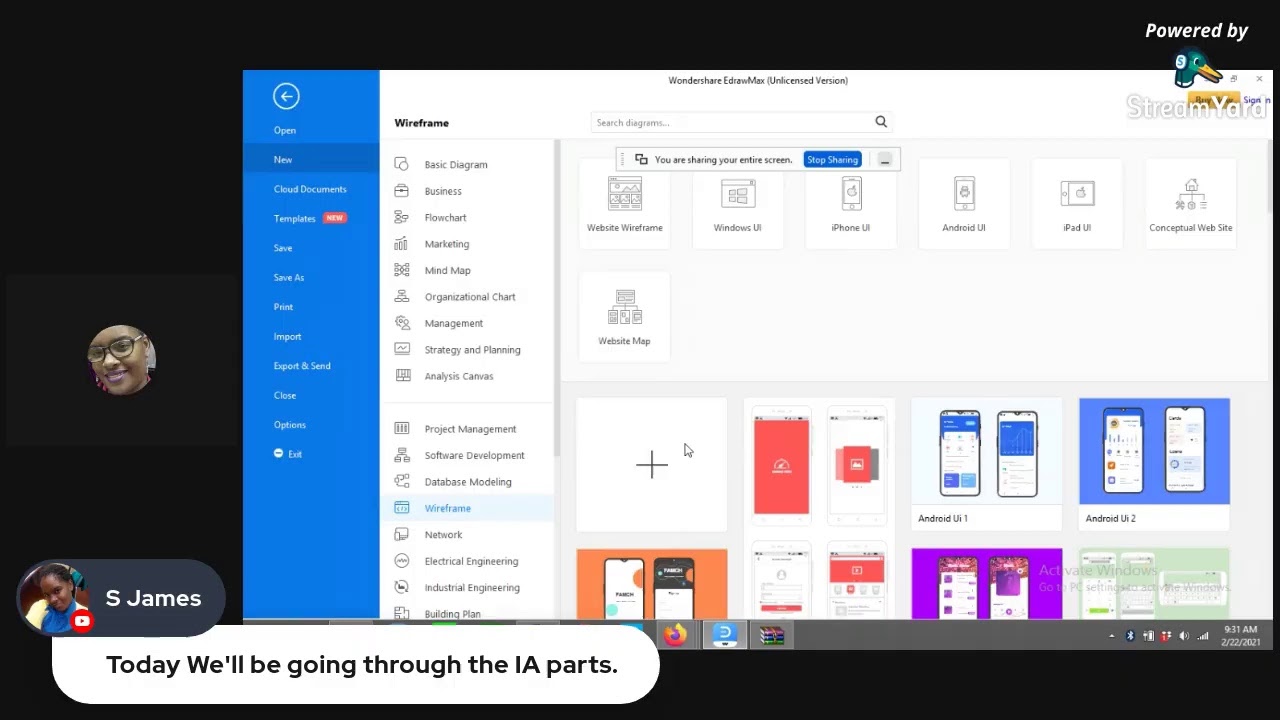
Task: Open the purple phone template thumbnail
Action: 987,584
